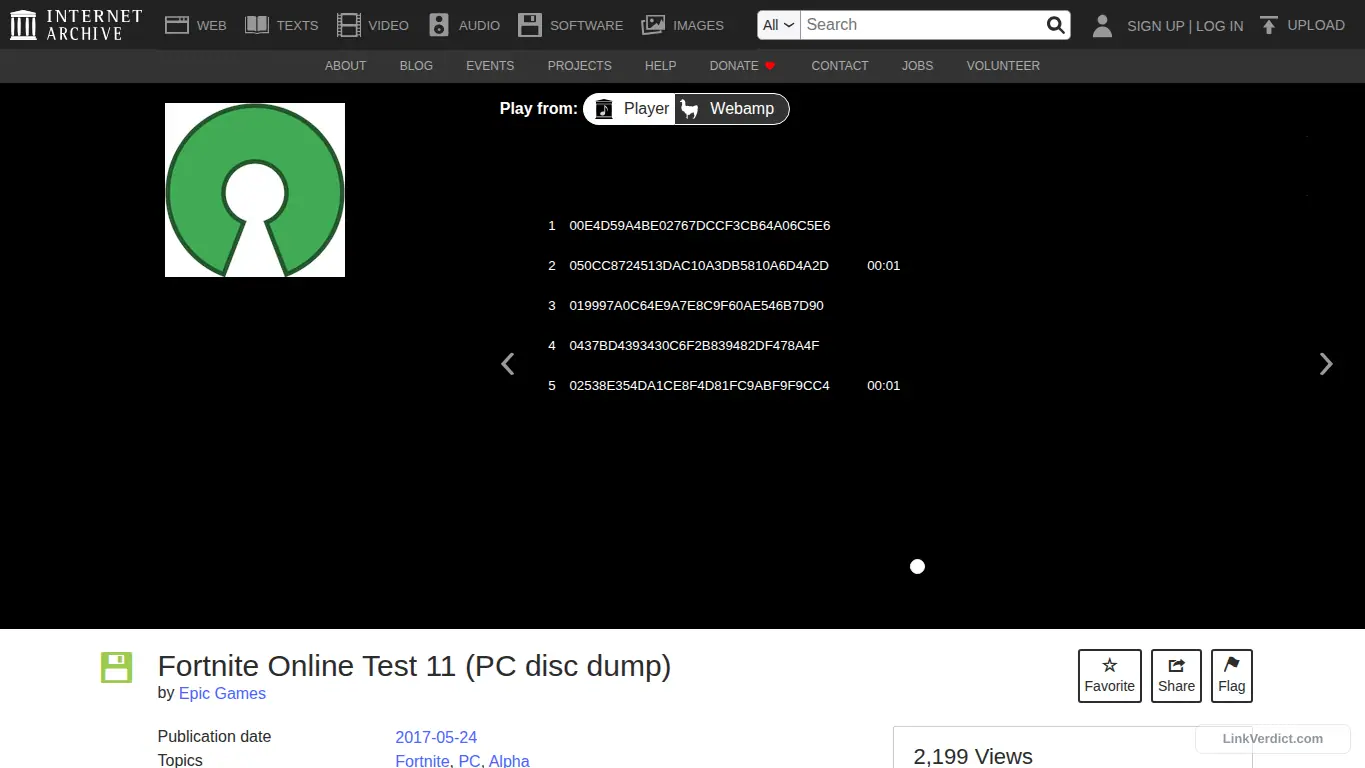Open the Alpha topic link
Viewport: 1365px width, 768px height.
(x=509, y=761)
